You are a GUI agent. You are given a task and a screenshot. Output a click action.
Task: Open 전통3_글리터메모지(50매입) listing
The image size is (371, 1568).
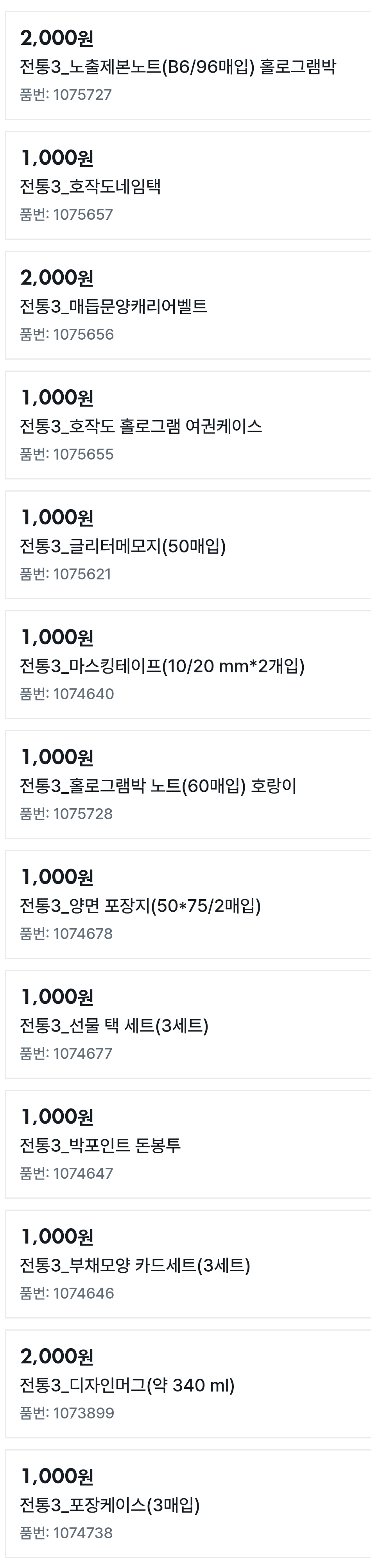122,546
